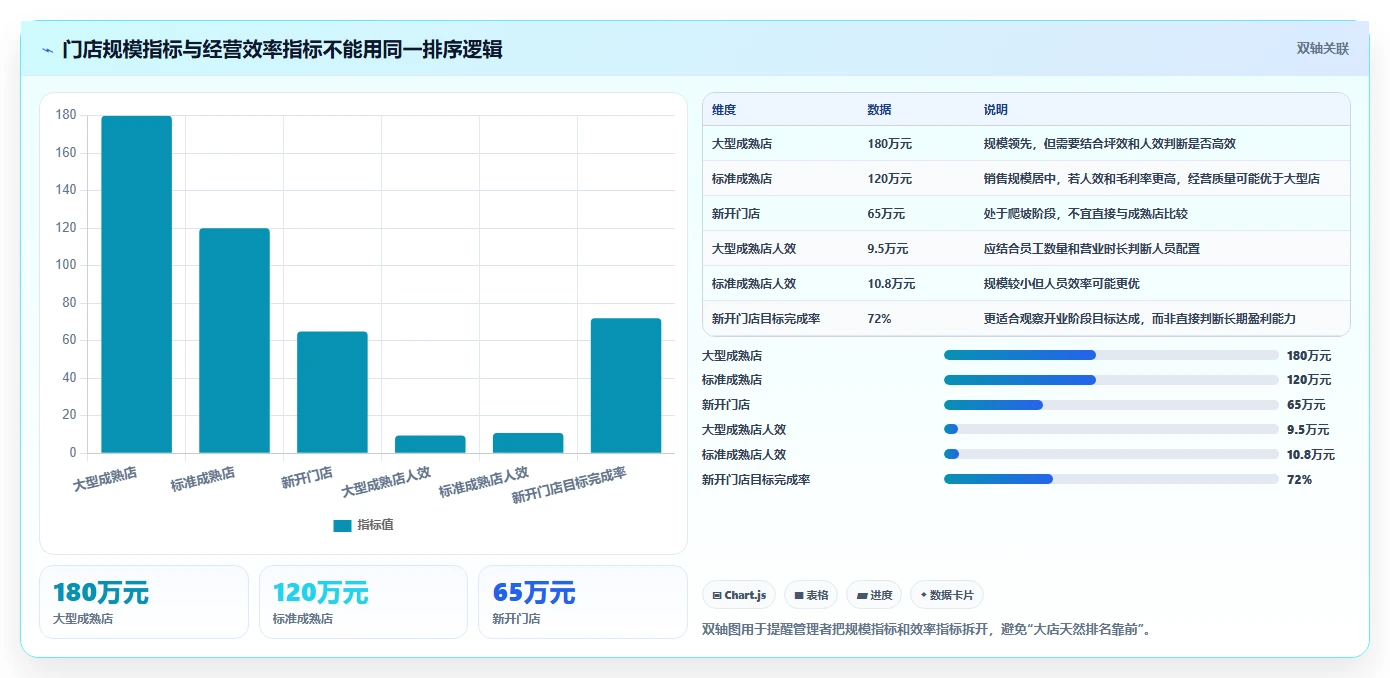Click the 65万元 cell in the table
The width and height of the screenshot is (1390, 678).
point(886,214)
